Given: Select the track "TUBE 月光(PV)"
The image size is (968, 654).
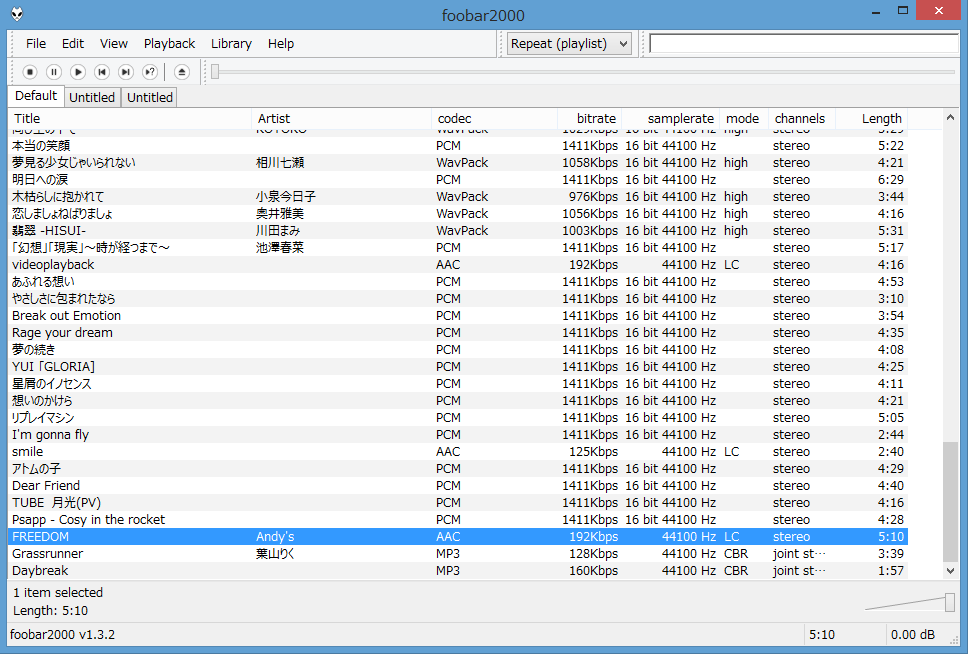Looking at the screenshot, I should (x=457, y=503).
